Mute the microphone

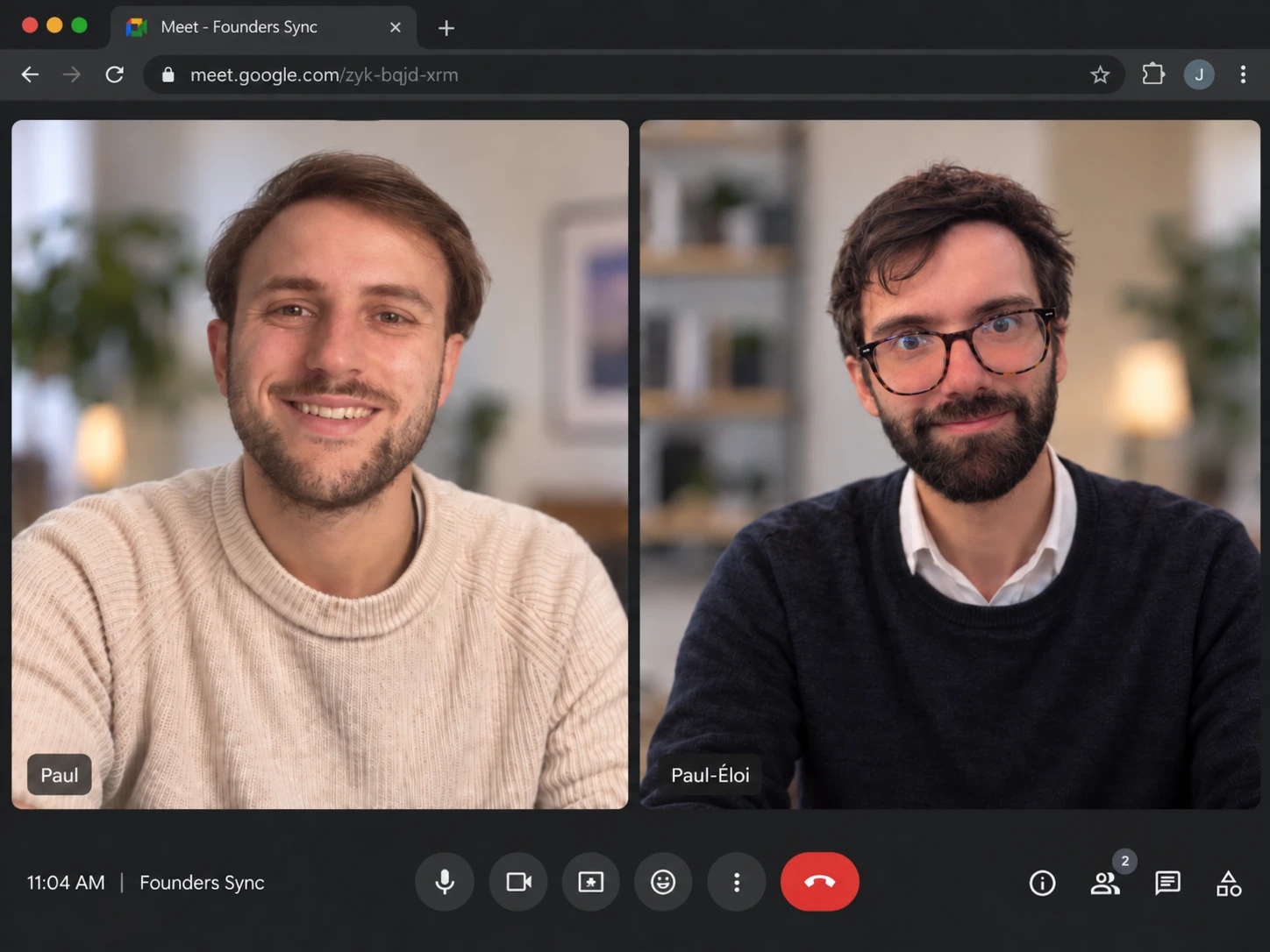[x=445, y=882]
